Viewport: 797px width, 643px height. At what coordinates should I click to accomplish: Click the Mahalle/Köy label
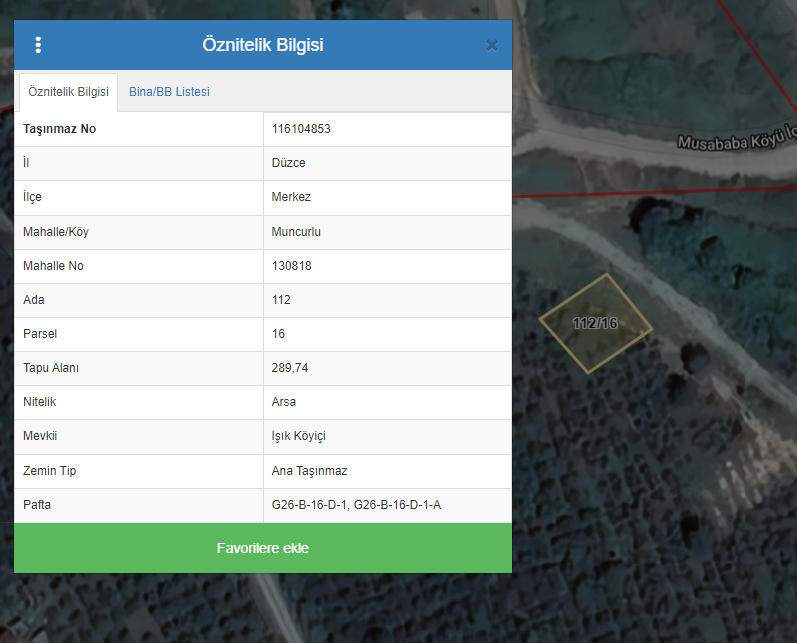click(56, 232)
